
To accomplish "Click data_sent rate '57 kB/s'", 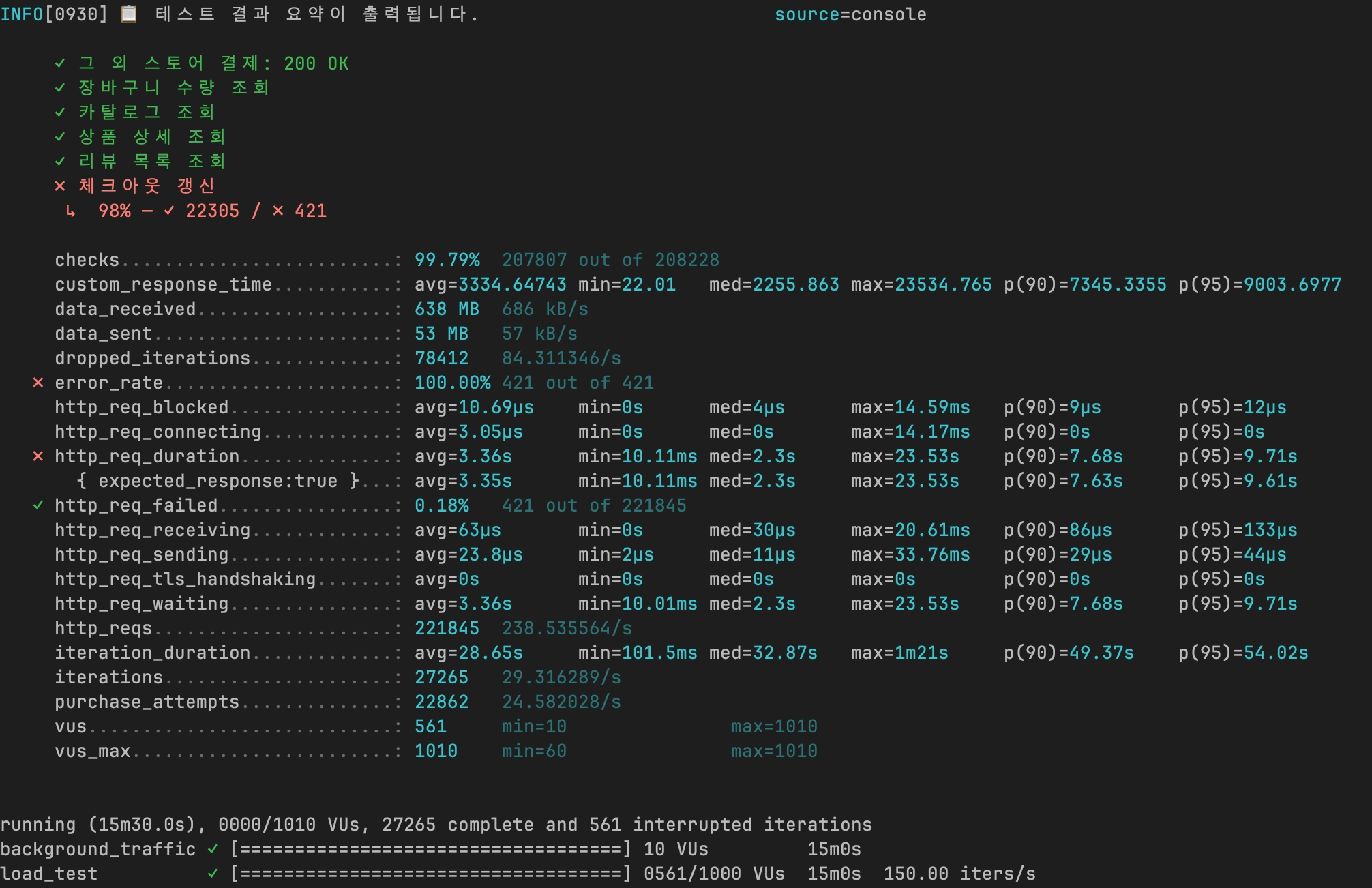I will tap(539, 334).
